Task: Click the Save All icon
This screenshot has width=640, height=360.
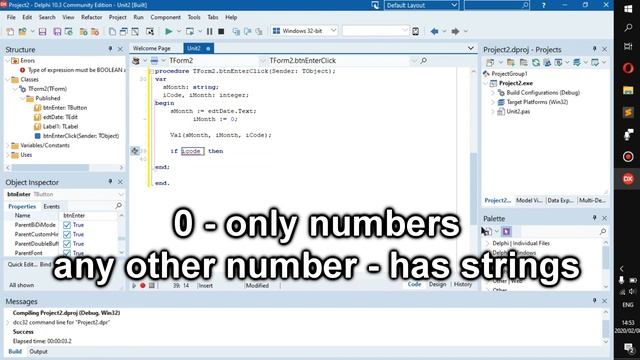Action: [57, 31]
